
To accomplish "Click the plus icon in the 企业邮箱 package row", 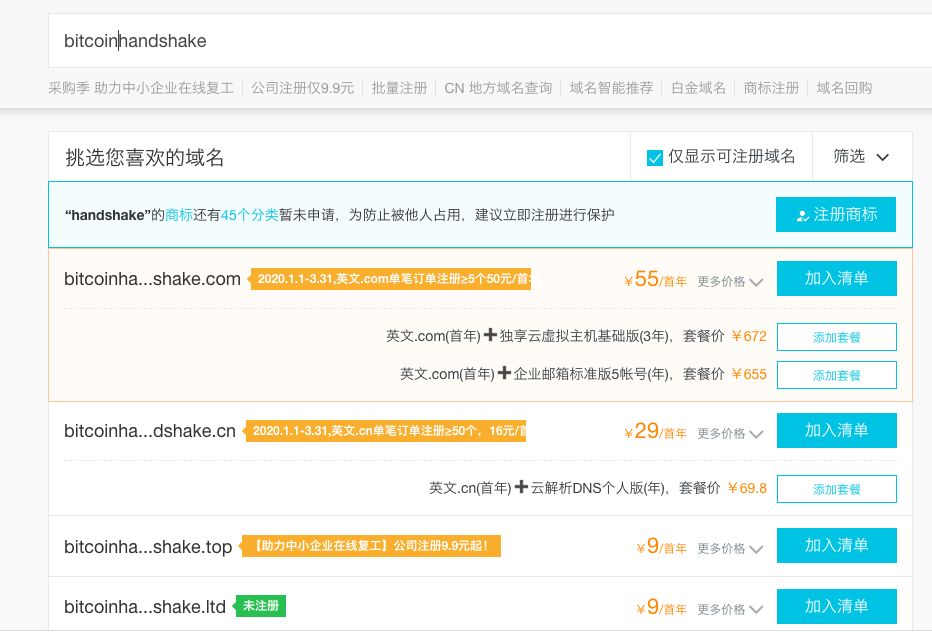I will (x=504, y=373).
